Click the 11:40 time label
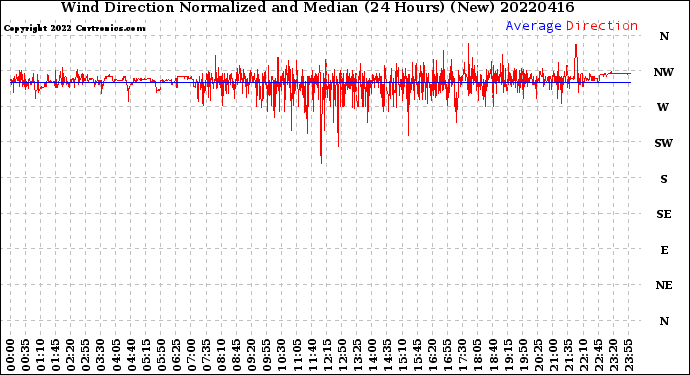Viewport: 690px width, 375px height. coord(312,355)
